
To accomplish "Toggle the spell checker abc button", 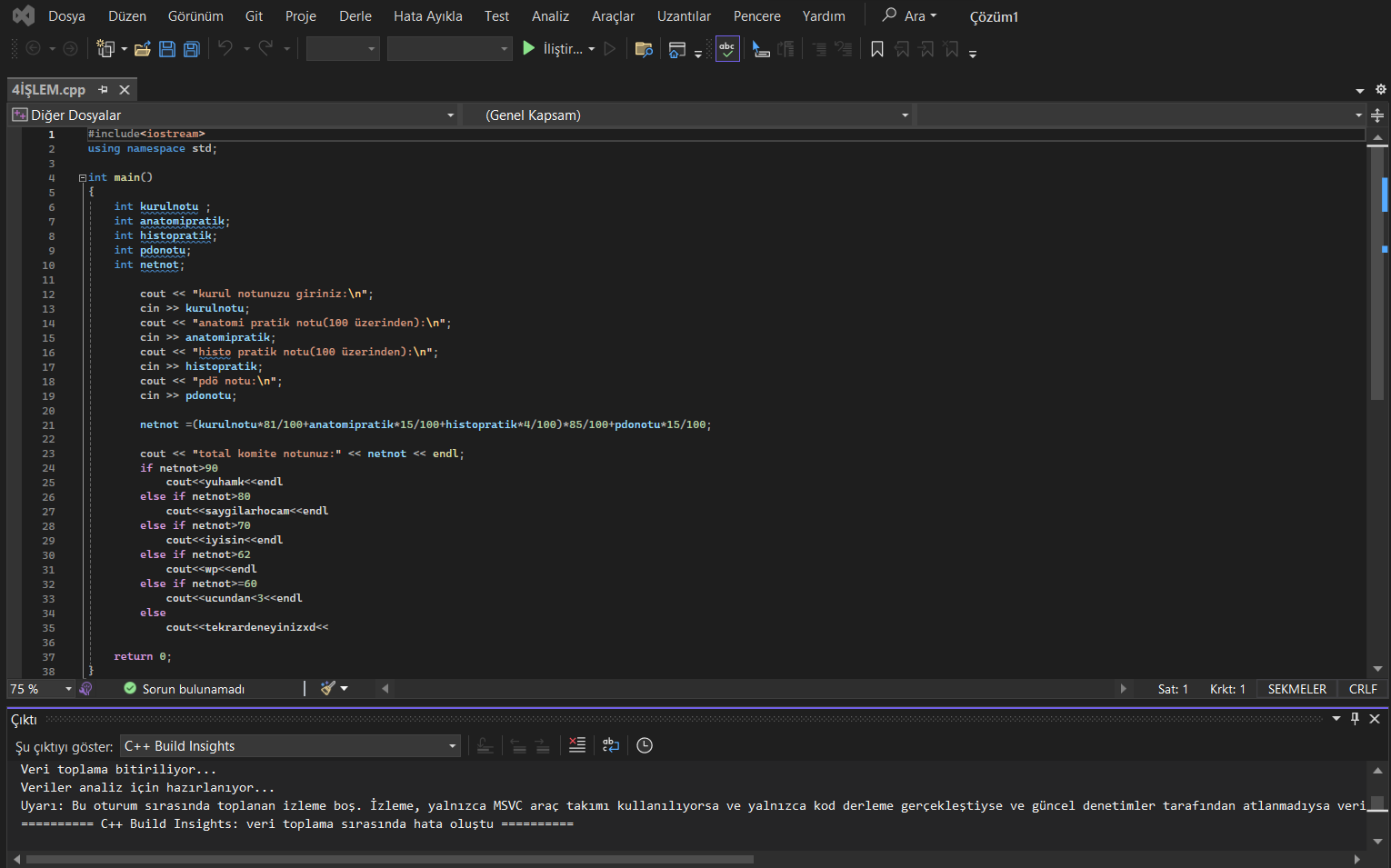I will [x=727, y=49].
